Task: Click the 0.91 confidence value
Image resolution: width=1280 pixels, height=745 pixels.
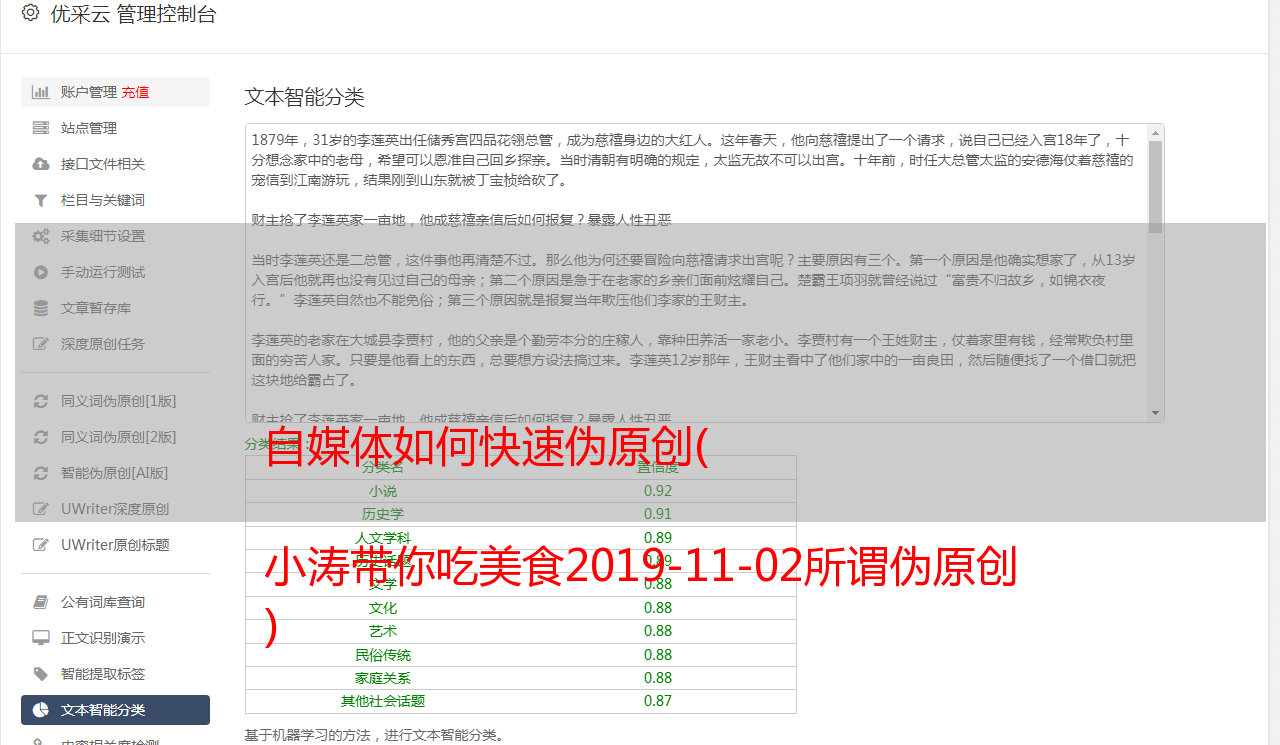Action: (658, 514)
